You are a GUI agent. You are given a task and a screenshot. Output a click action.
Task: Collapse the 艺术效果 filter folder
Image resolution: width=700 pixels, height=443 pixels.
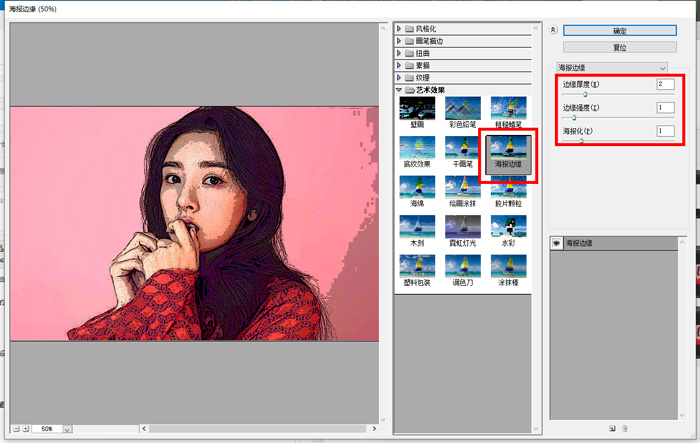pyautogui.click(x=399, y=90)
